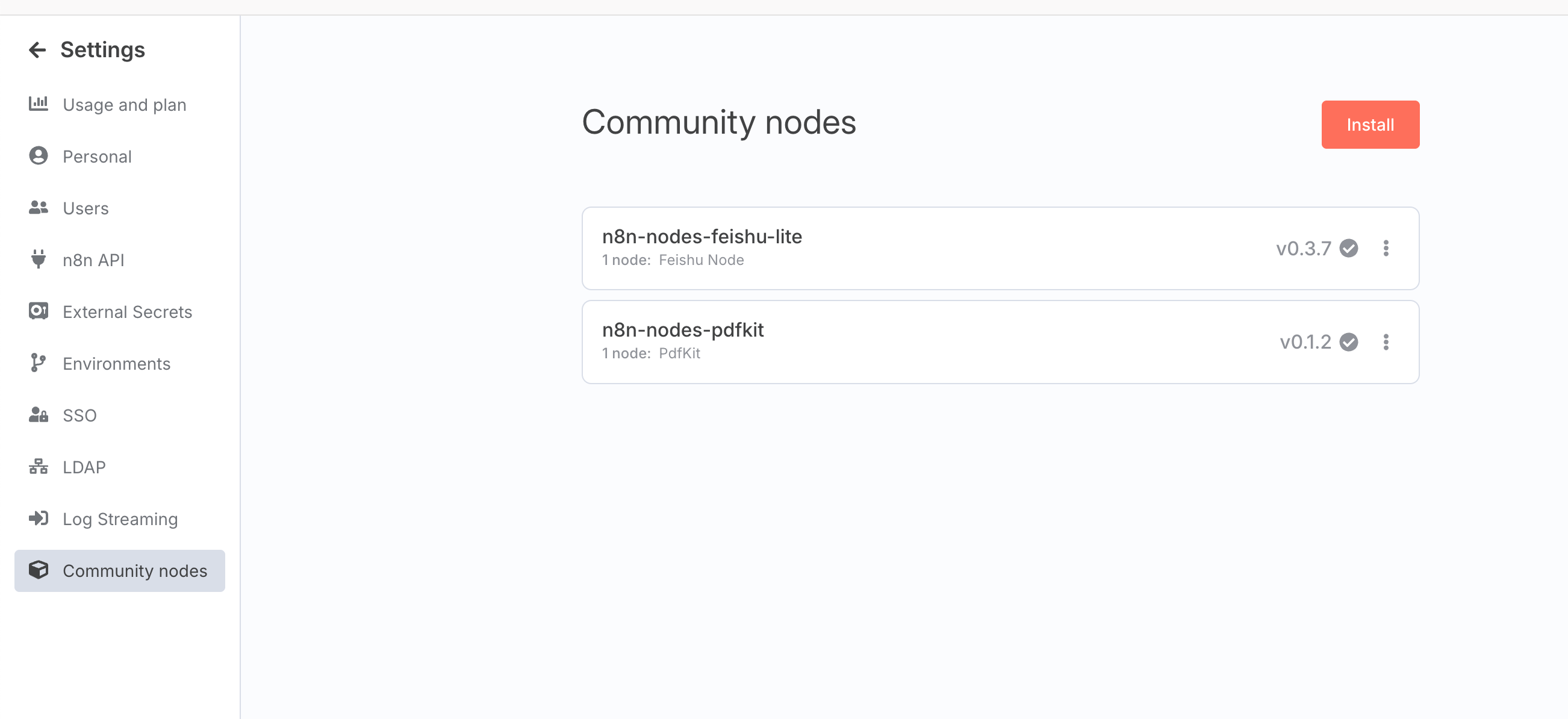Open the Users settings page
The image size is (1568, 719).
120,208
